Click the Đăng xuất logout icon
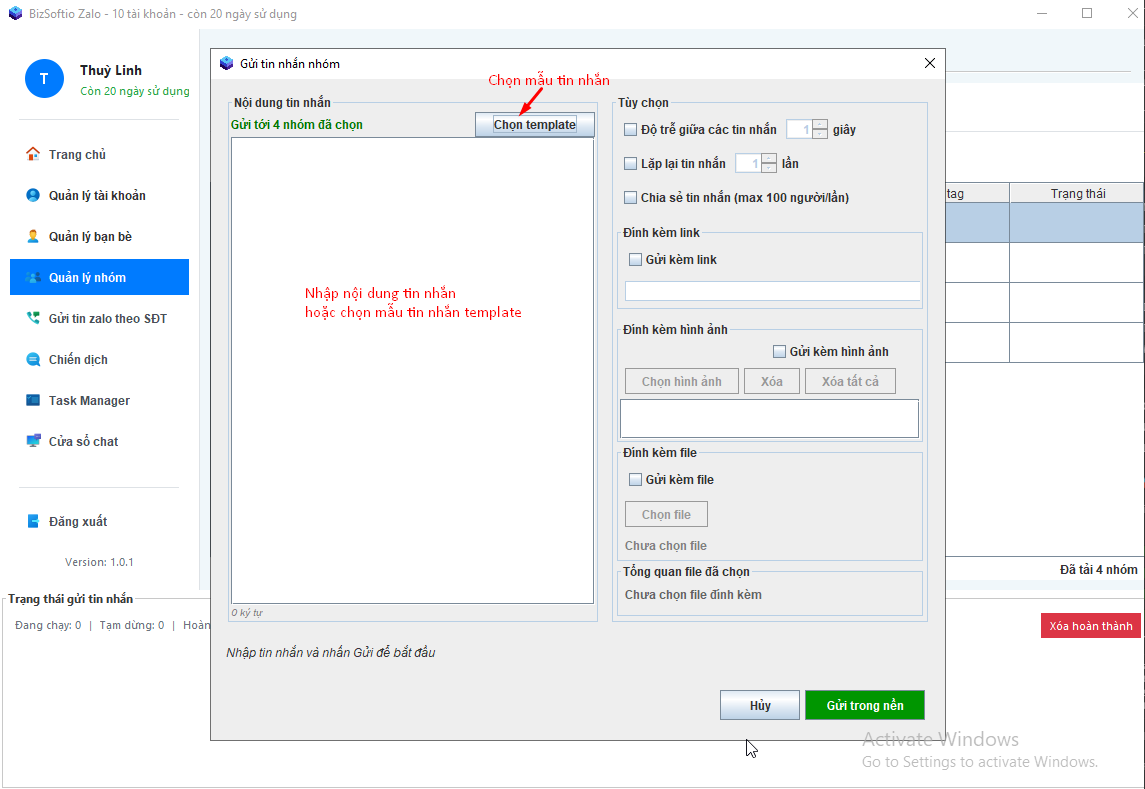This screenshot has height=789, width=1145. pos(33,522)
